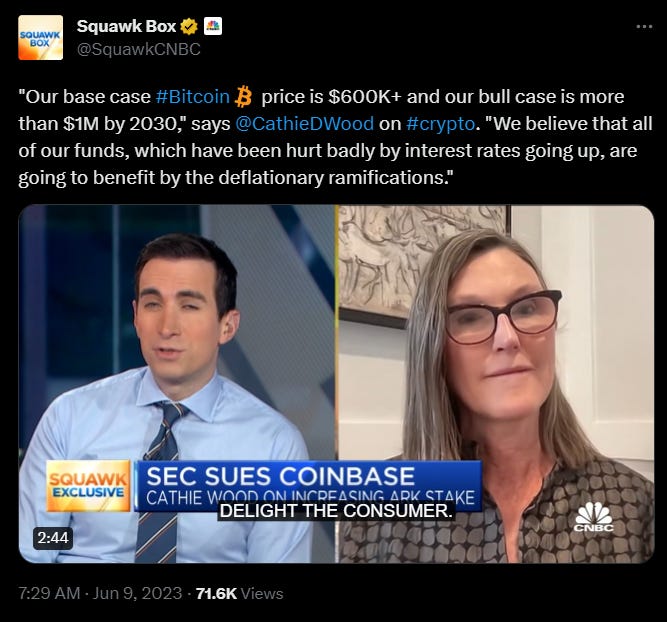Play the Cathie Wood interview video
Screen dimensions: 667x622
point(336,384)
